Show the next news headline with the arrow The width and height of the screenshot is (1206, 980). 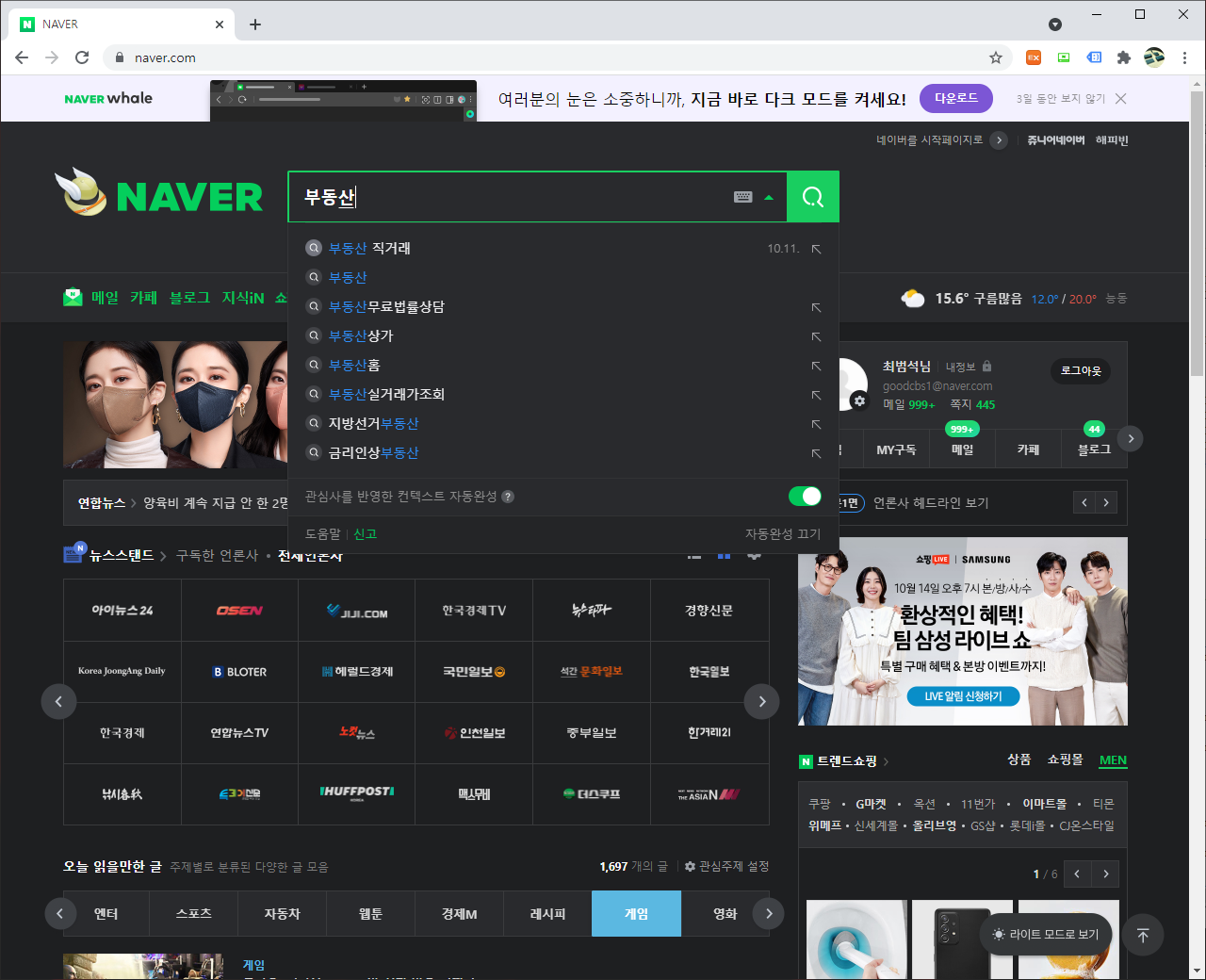(x=1106, y=502)
